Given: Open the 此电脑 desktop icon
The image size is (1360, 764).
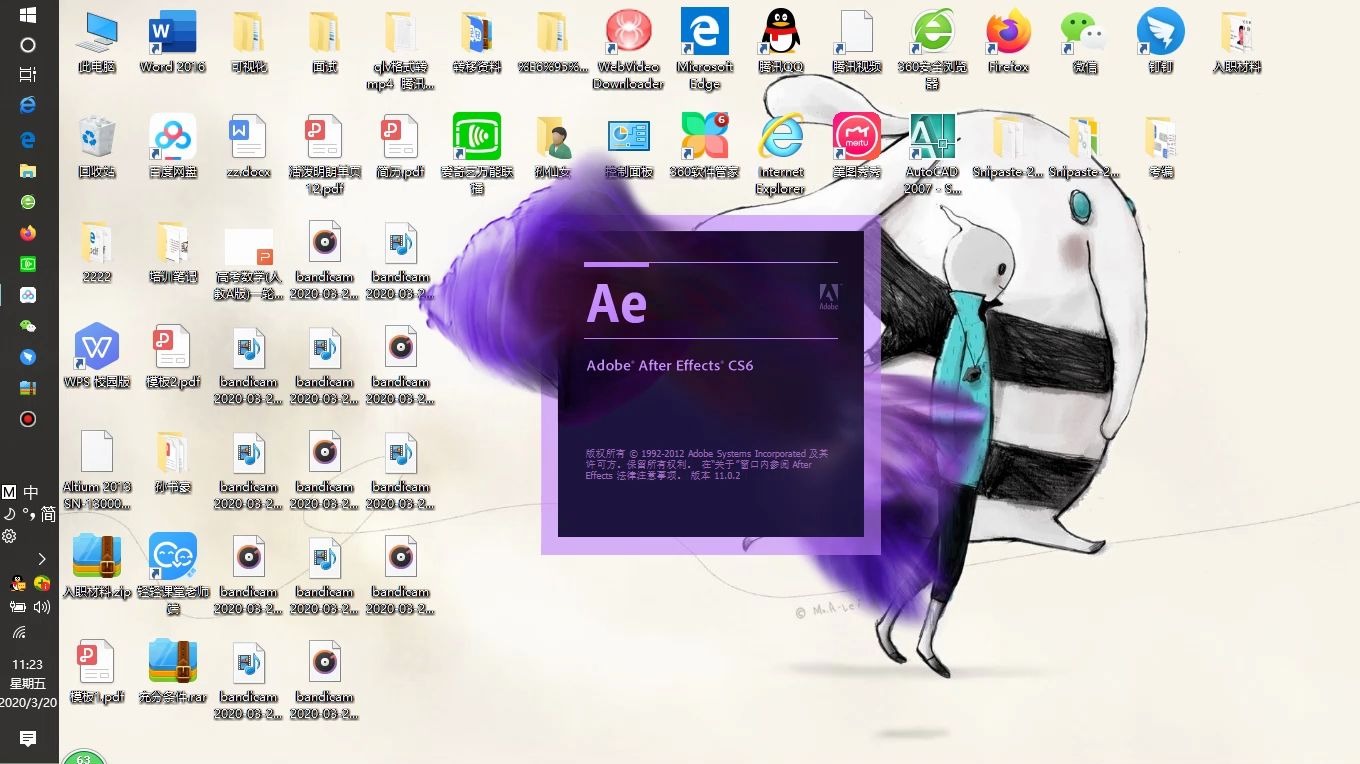Looking at the screenshot, I should pos(97,43).
